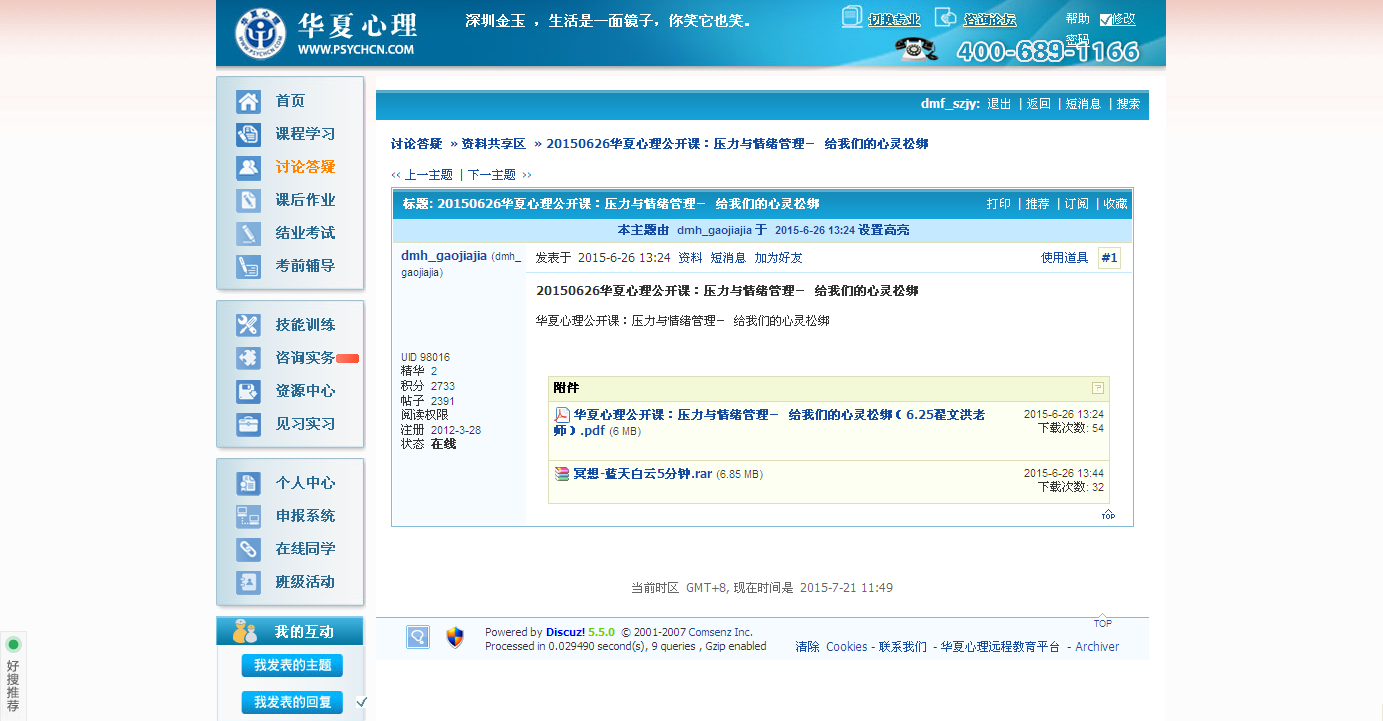Open 讨论答疑 in the sidebar menu

click(305, 167)
